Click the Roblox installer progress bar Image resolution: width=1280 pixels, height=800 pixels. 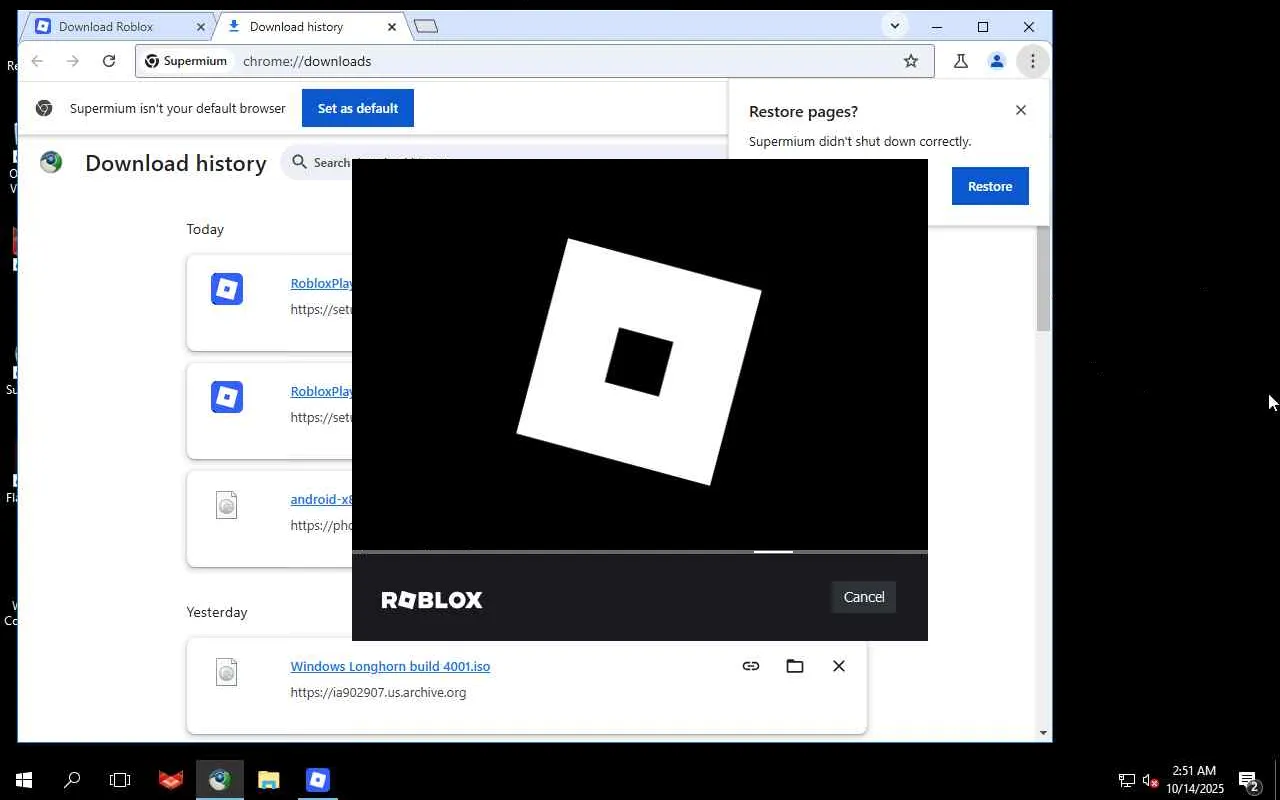tap(640, 551)
